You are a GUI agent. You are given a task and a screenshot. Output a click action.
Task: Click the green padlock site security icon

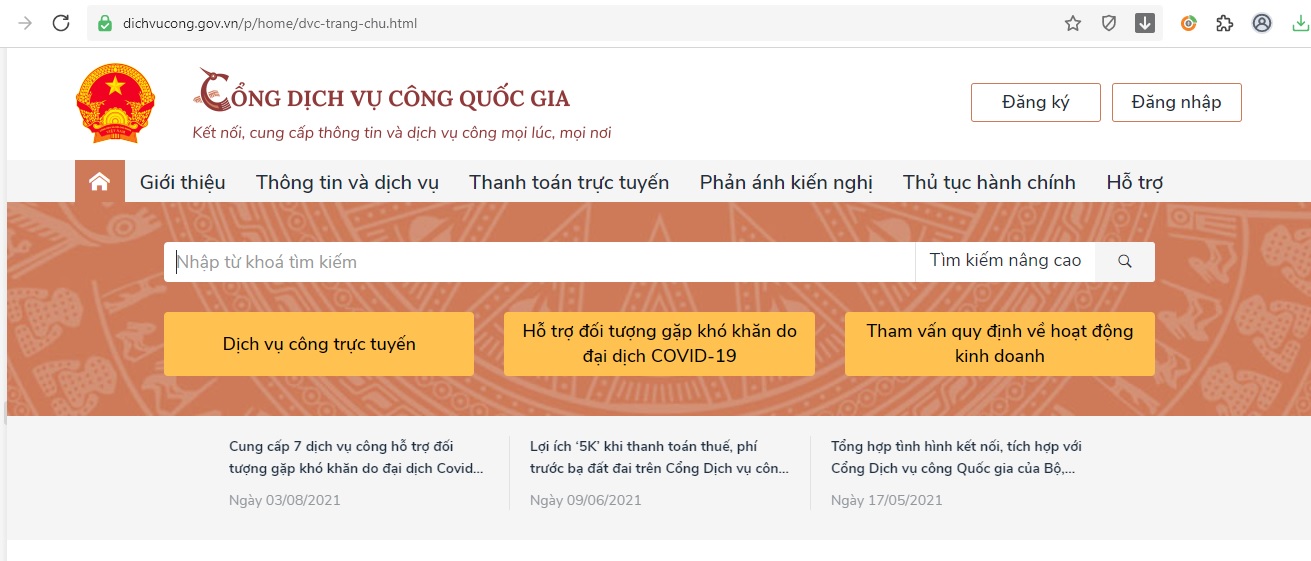point(104,23)
